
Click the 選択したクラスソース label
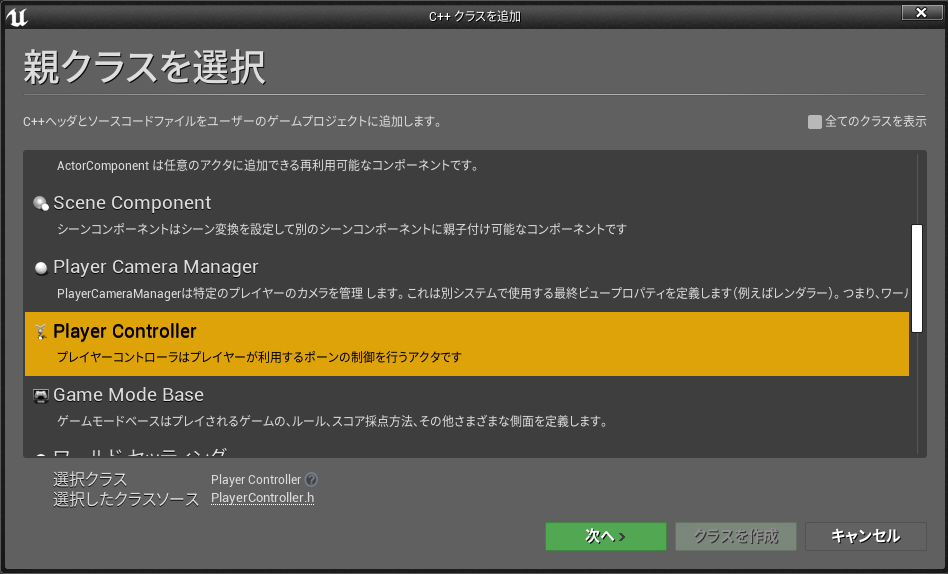126,500
